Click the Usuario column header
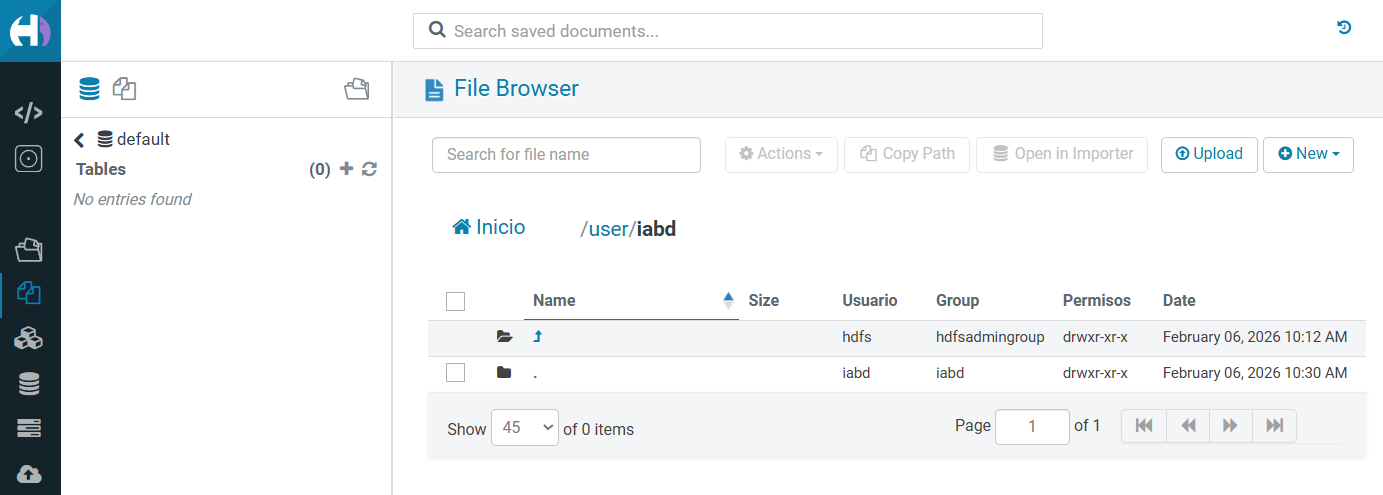This screenshot has width=1383, height=495. point(870,300)
